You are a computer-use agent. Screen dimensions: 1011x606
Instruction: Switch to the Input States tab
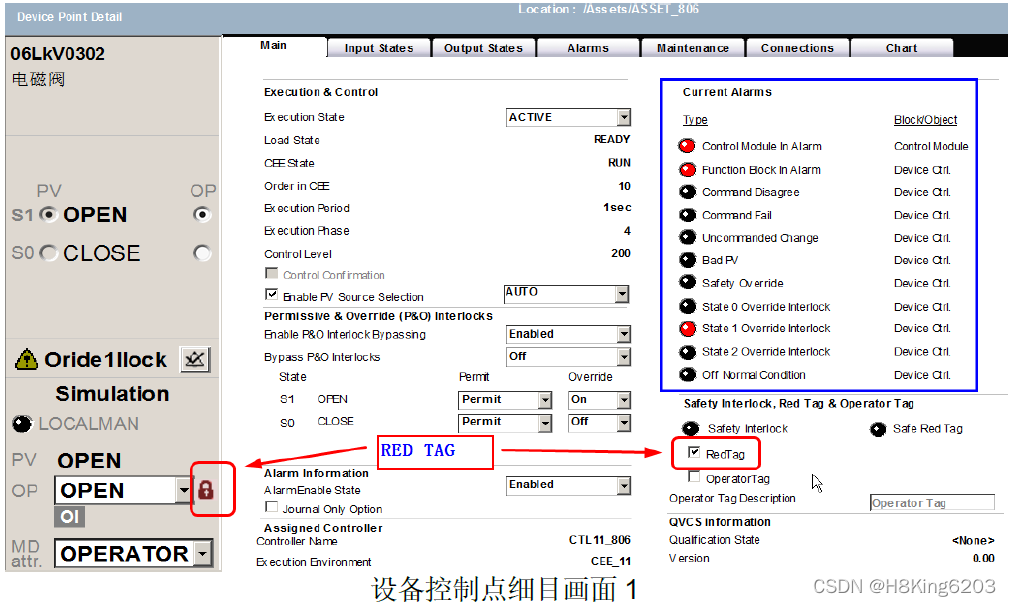click(x=379, y=48)
